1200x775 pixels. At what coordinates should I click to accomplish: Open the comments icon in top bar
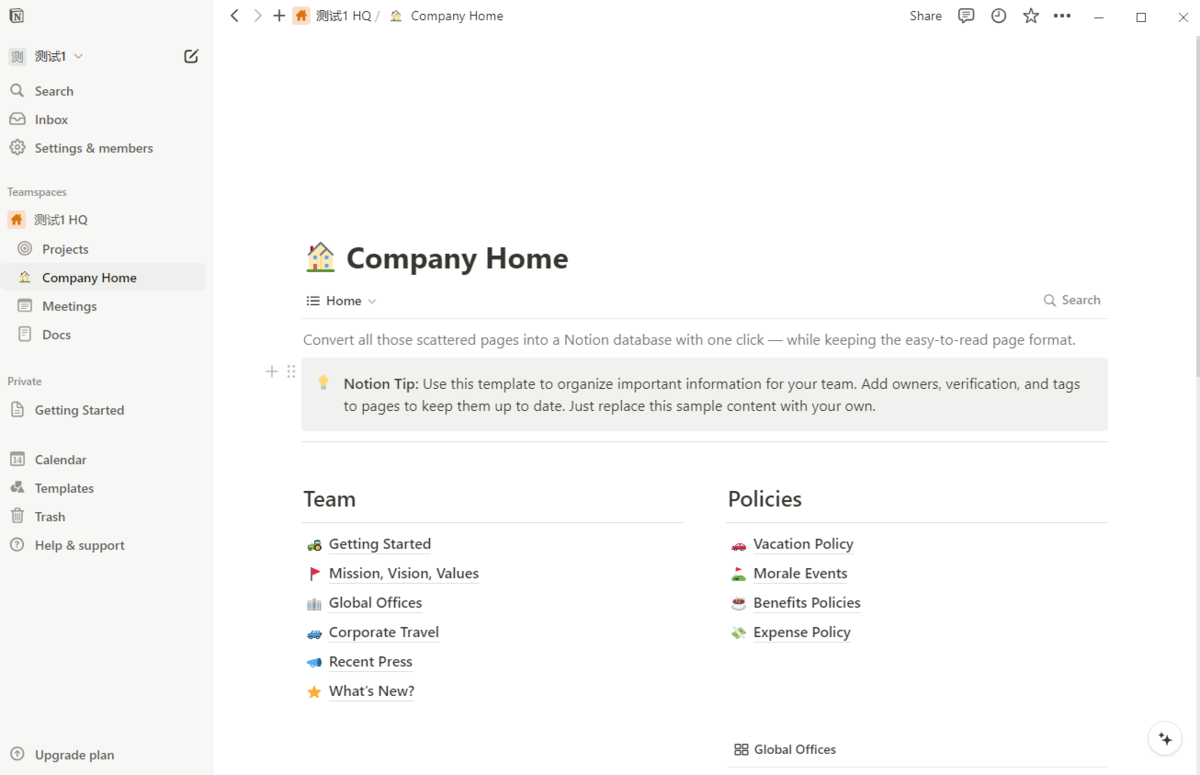pos(966,16)
